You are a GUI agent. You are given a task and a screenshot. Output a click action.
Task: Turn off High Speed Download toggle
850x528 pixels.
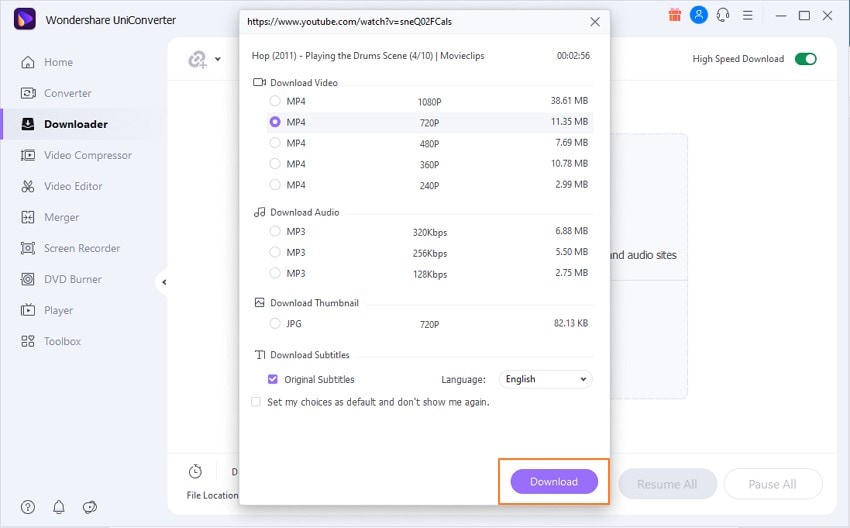(x=805, y=59)
